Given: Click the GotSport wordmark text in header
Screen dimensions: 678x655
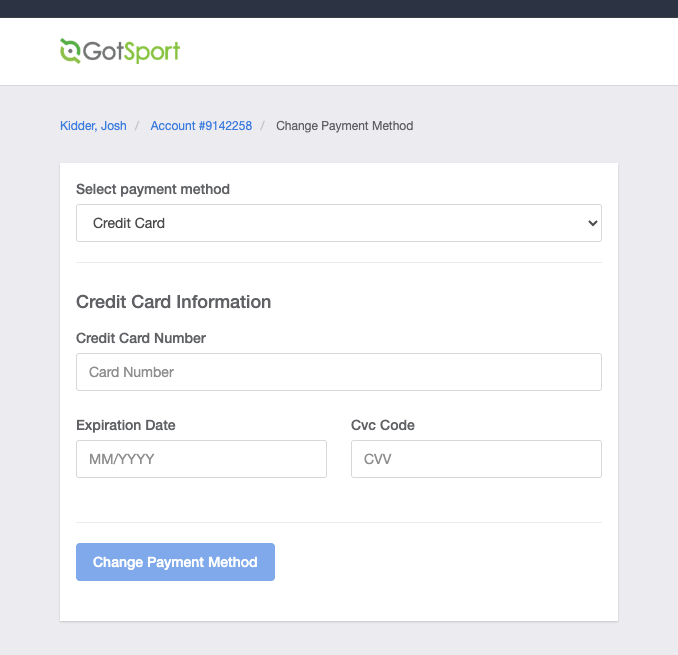Looking at the screenshot, I should [131, 50].
